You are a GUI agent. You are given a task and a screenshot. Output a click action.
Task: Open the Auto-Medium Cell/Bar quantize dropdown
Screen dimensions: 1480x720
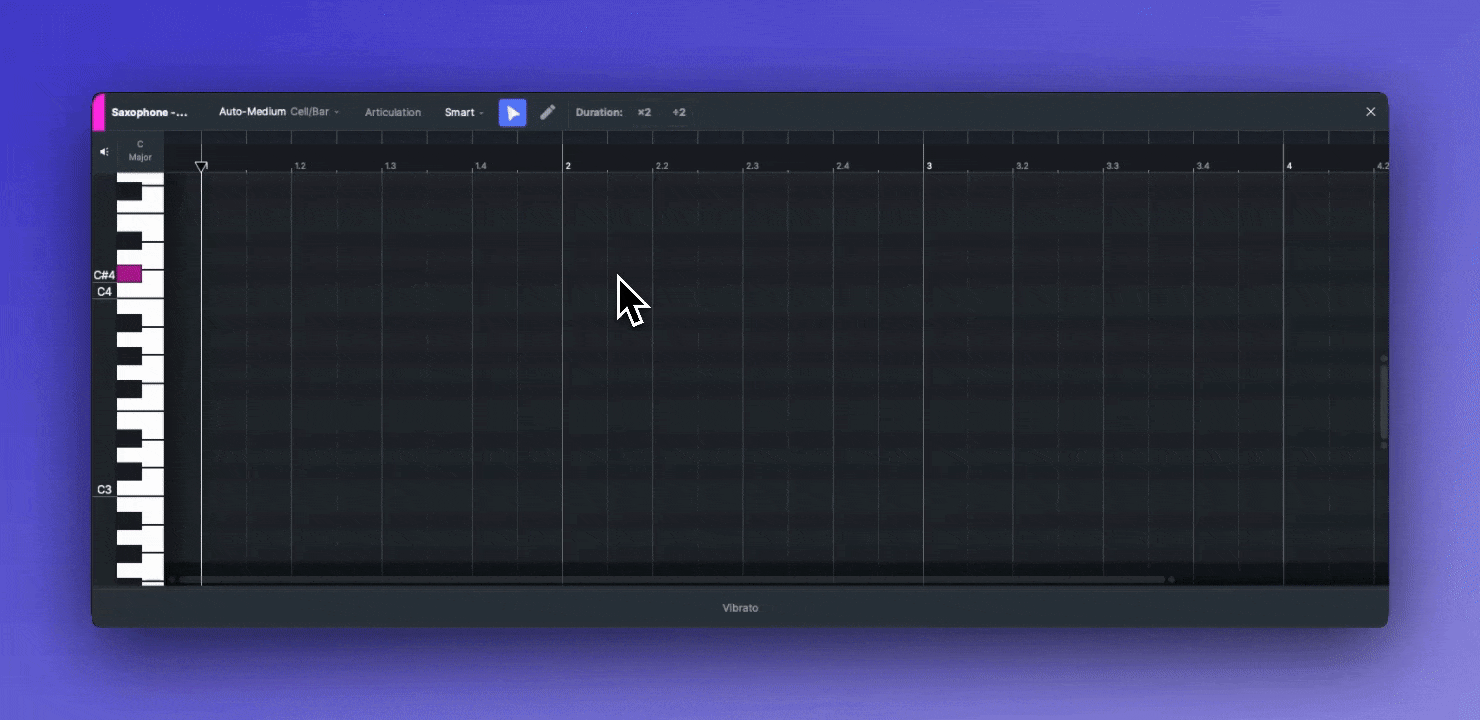pos(279,112)
